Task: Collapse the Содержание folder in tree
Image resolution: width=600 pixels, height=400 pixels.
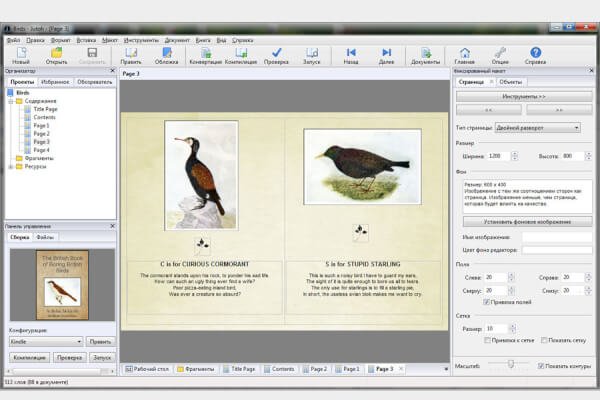Action: click(x=11, y=101)
